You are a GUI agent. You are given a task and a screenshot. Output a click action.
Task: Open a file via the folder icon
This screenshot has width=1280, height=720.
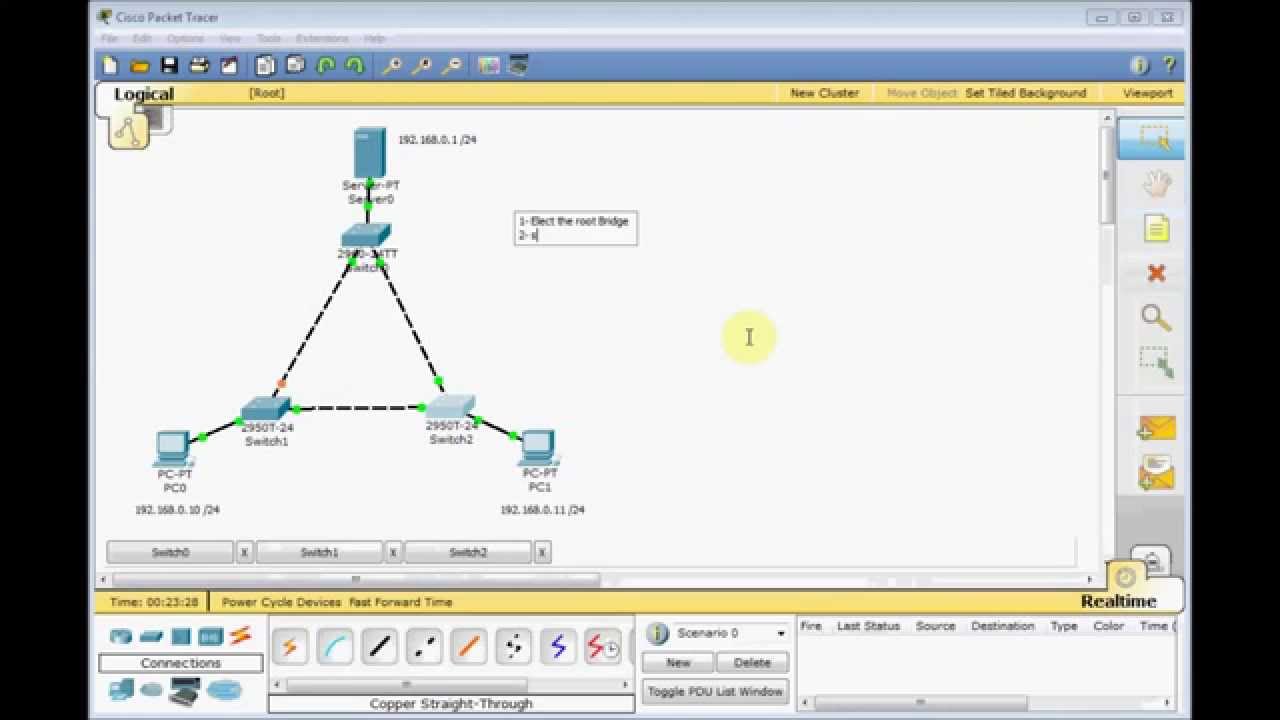pyautogui.click(x=140, y=66)
